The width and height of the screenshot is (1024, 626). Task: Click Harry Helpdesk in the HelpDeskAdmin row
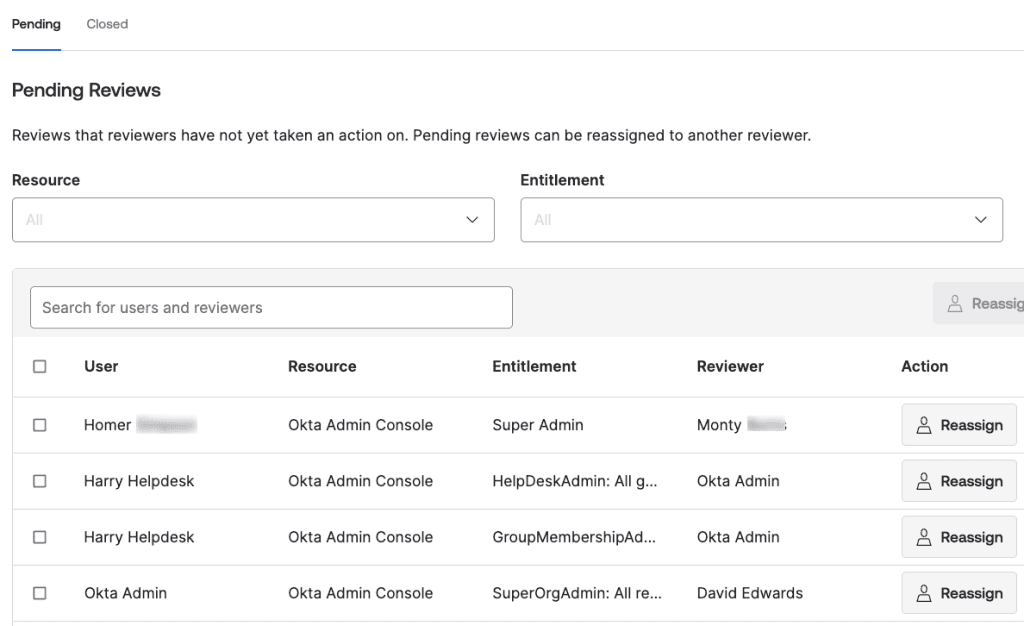139,481
